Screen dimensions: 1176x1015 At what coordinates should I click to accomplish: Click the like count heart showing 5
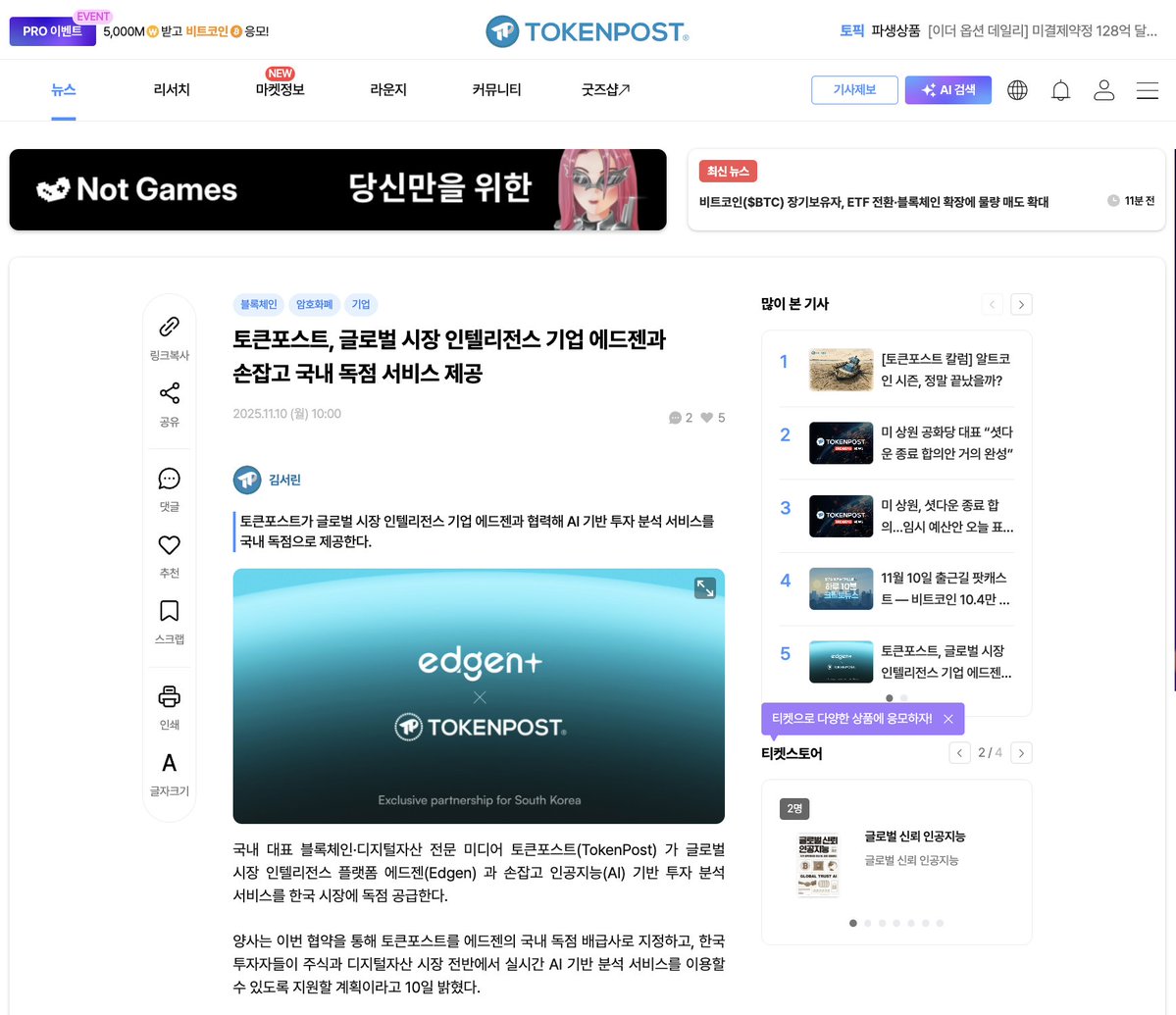(706, 418)
